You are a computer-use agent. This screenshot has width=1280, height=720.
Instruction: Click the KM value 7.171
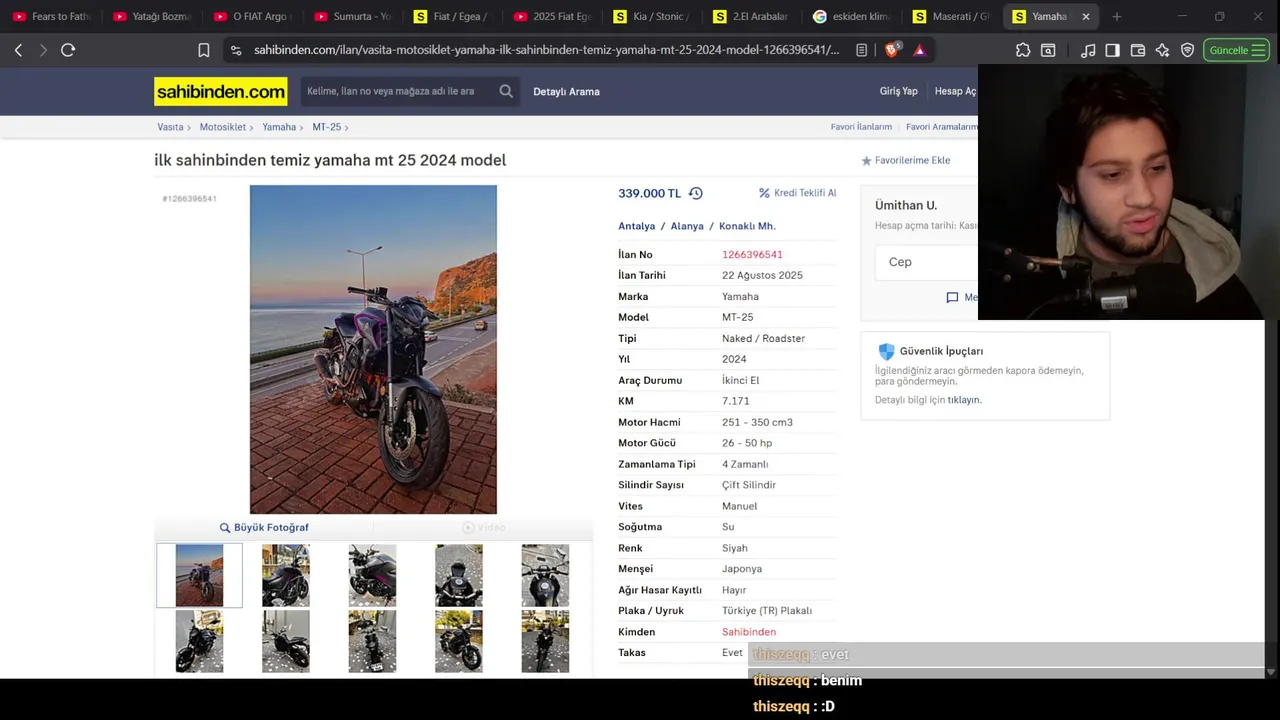pyautogui.click(x=735, y=401)
